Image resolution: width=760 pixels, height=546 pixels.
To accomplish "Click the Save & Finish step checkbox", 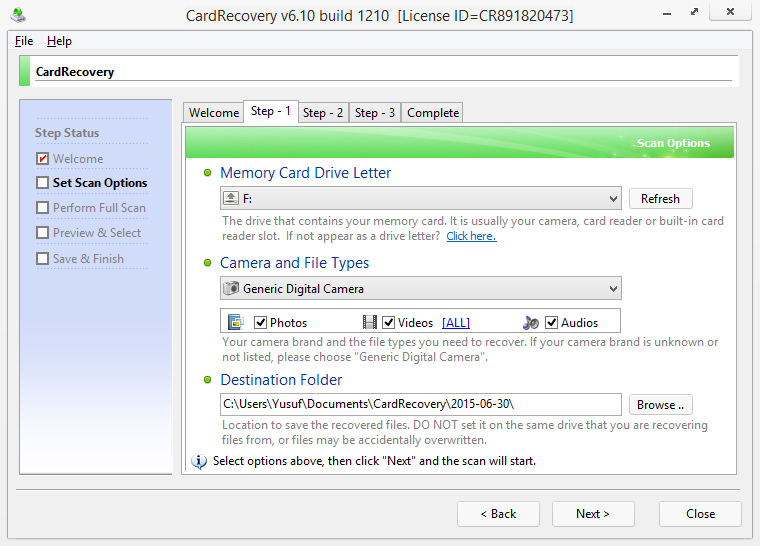I will tap(43, 258).
